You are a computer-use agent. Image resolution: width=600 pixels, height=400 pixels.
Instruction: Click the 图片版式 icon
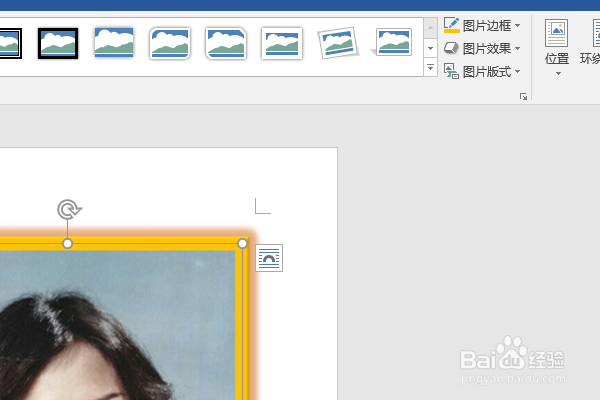point(452,71)
